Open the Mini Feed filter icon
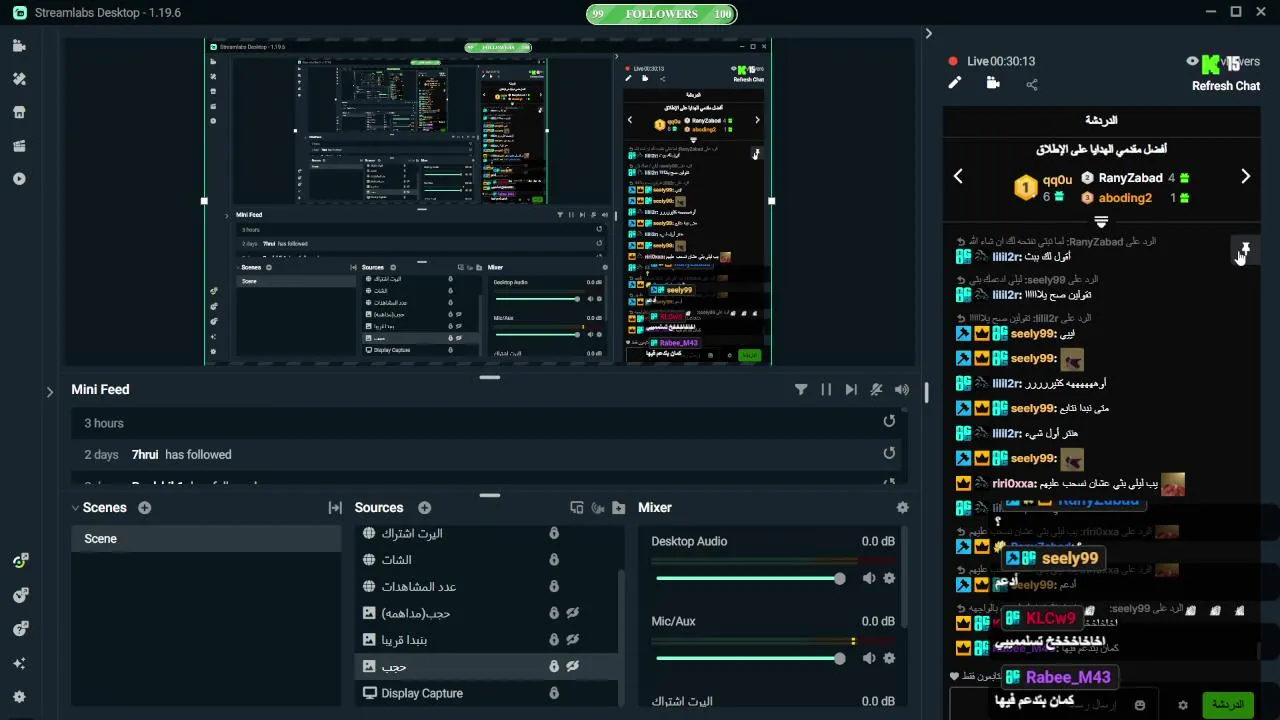This screenshot has width=1280, height=720. click(801, 390)
